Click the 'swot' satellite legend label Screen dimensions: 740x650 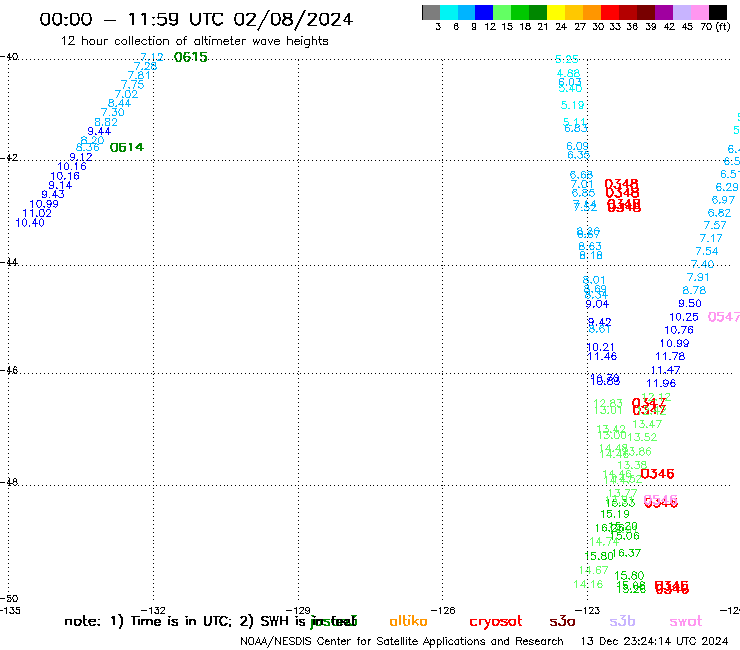(686, 621)
